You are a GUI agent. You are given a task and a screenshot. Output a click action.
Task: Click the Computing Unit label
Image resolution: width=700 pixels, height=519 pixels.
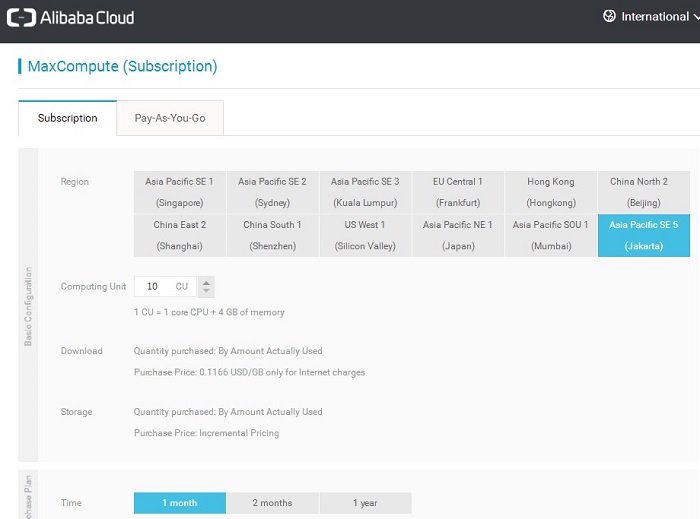[93, 286]
